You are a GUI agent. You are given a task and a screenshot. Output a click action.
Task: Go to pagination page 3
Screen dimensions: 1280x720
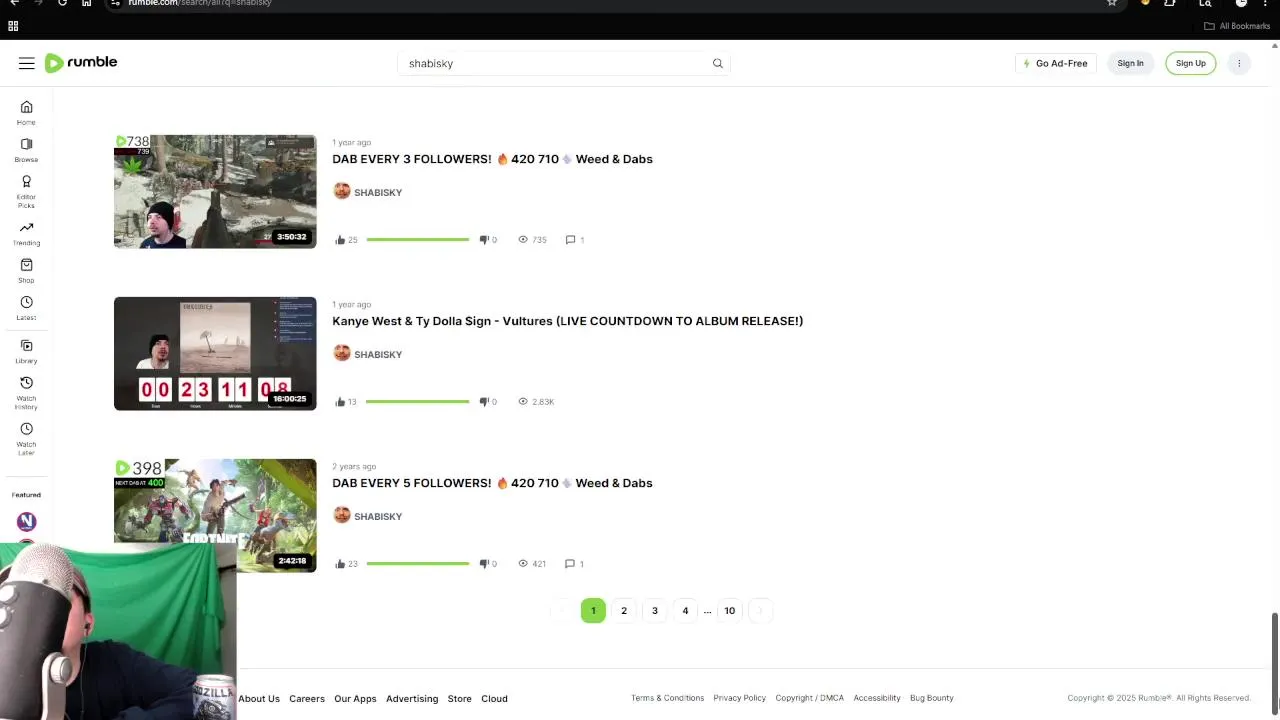[655, 611]
